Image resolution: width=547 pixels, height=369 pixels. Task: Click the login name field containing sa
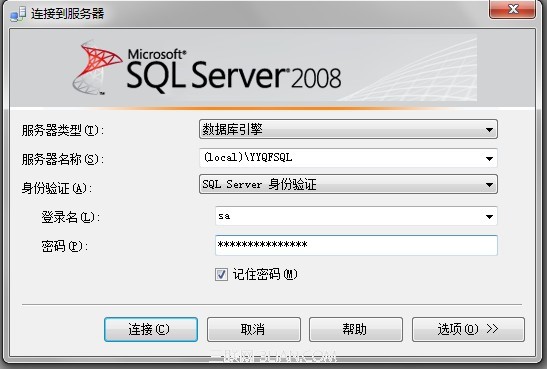coord(356,216)
